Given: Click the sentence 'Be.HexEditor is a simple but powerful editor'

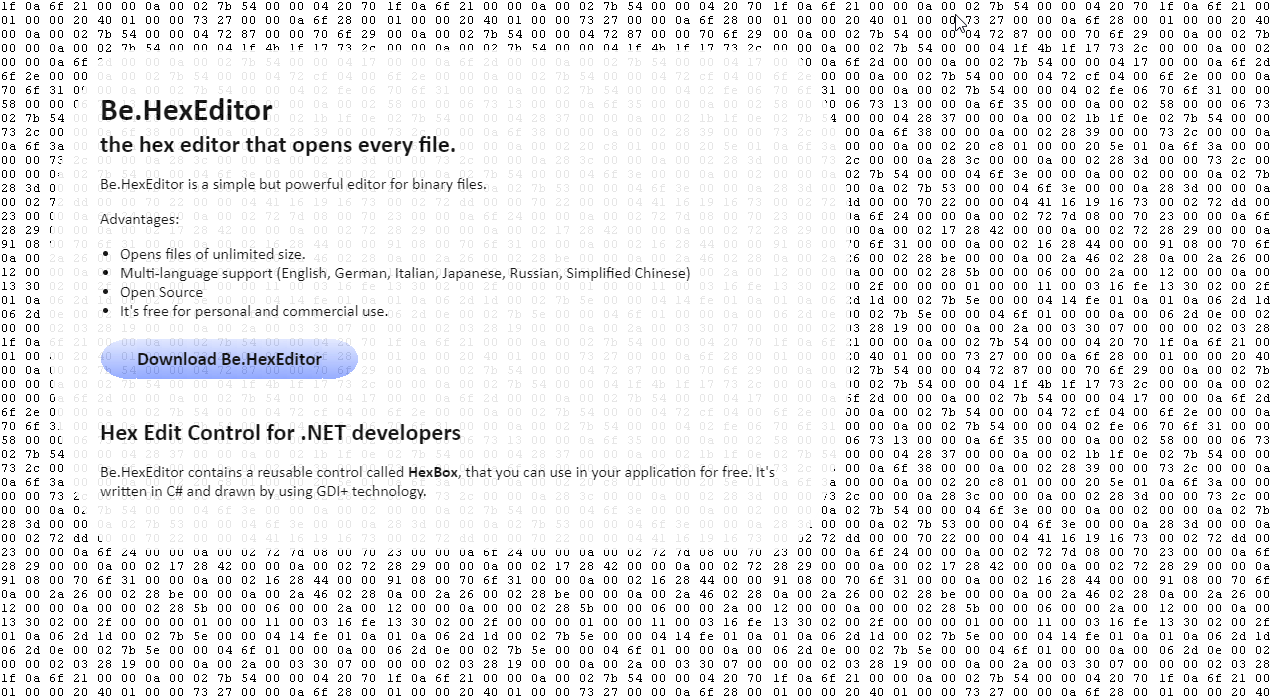Looking at the screenshot, I should 293,184.
